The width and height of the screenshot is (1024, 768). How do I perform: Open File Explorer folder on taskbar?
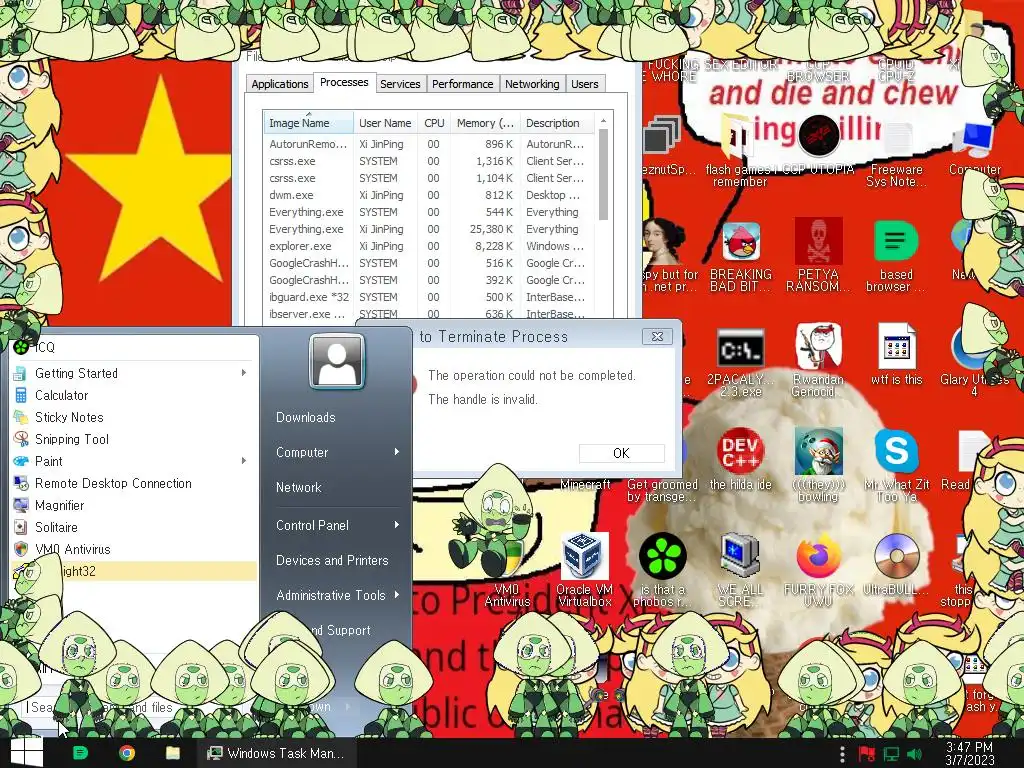[x=172, y=753]
